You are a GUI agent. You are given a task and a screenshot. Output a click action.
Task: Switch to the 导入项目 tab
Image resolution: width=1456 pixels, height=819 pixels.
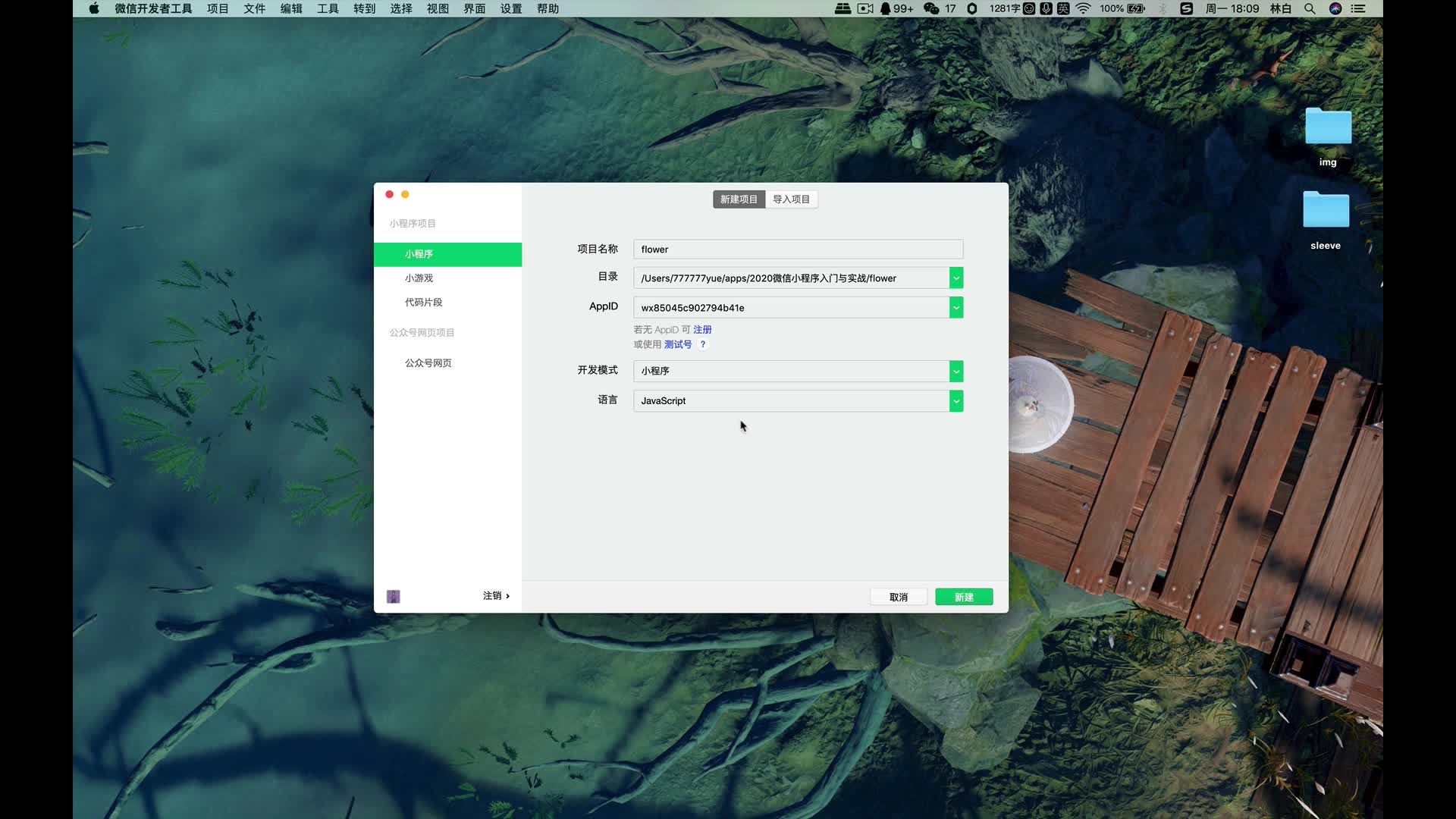pyautogui.click(x=791, y=199)
